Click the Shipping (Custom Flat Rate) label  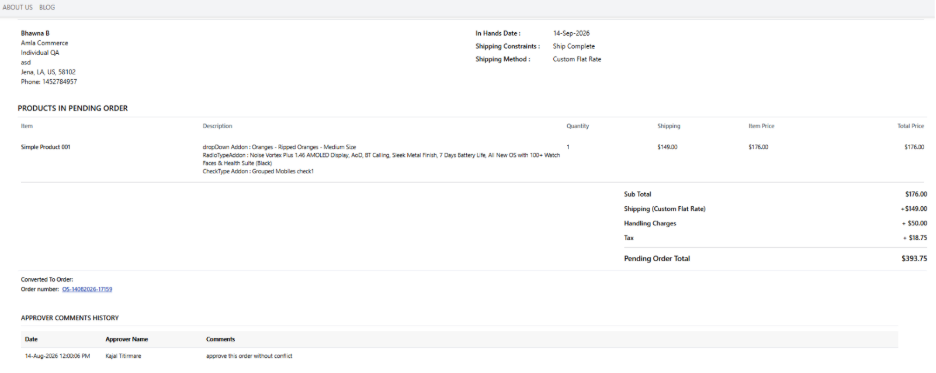[x=664, y=209]
